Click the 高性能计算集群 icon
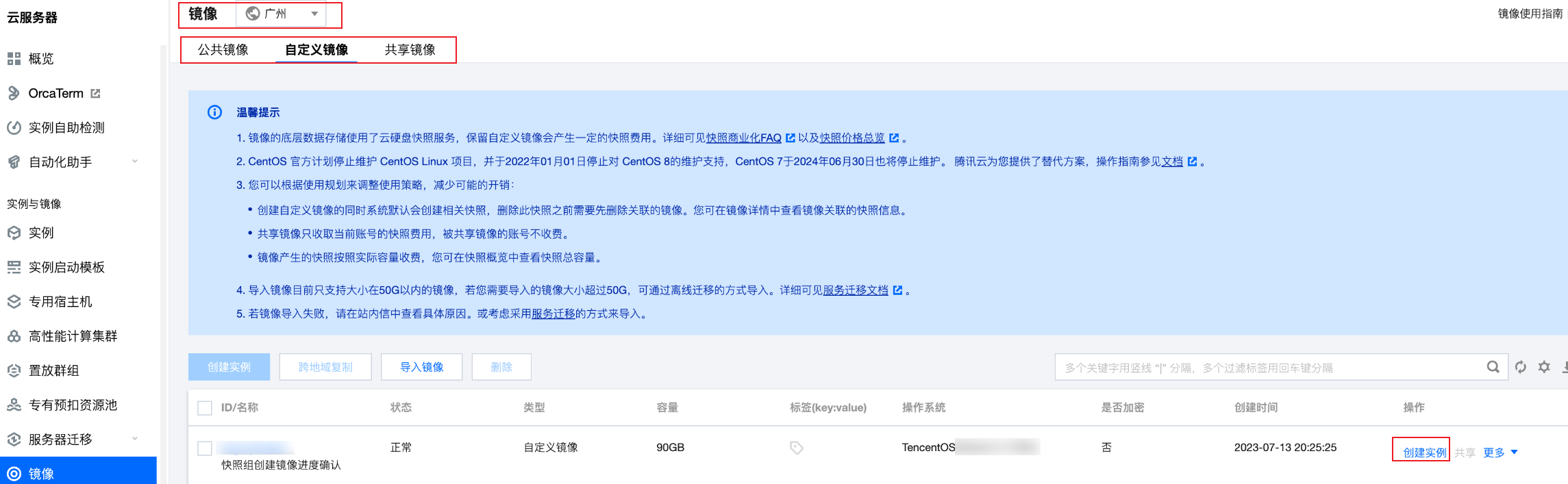1568x484 pixels. [14, 336]
